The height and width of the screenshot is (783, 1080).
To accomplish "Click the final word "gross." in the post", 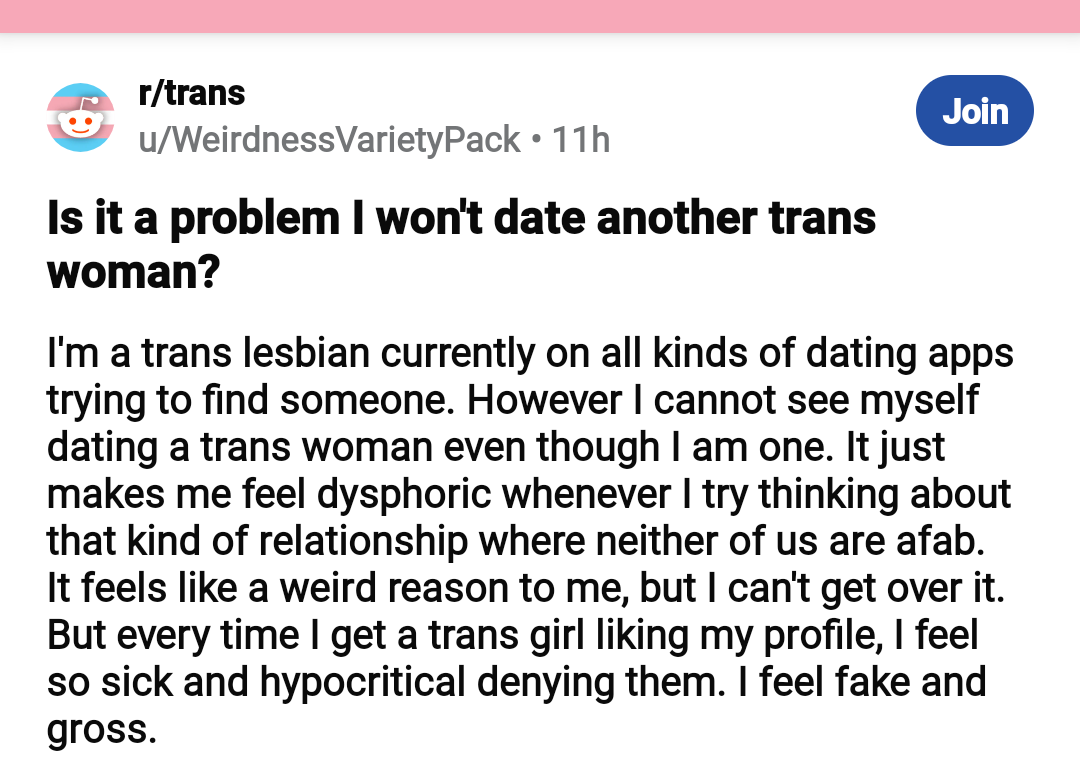I will (x=102, y=730).
